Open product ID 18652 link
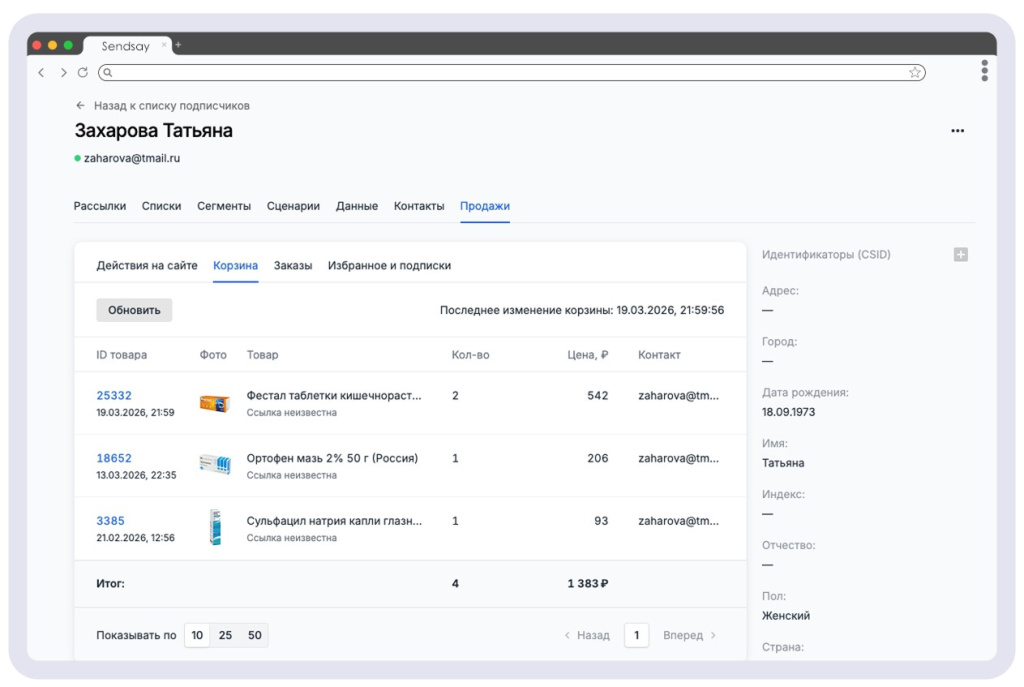The height and width of the screenshot is (687, 1024). [x=114, y=458]
